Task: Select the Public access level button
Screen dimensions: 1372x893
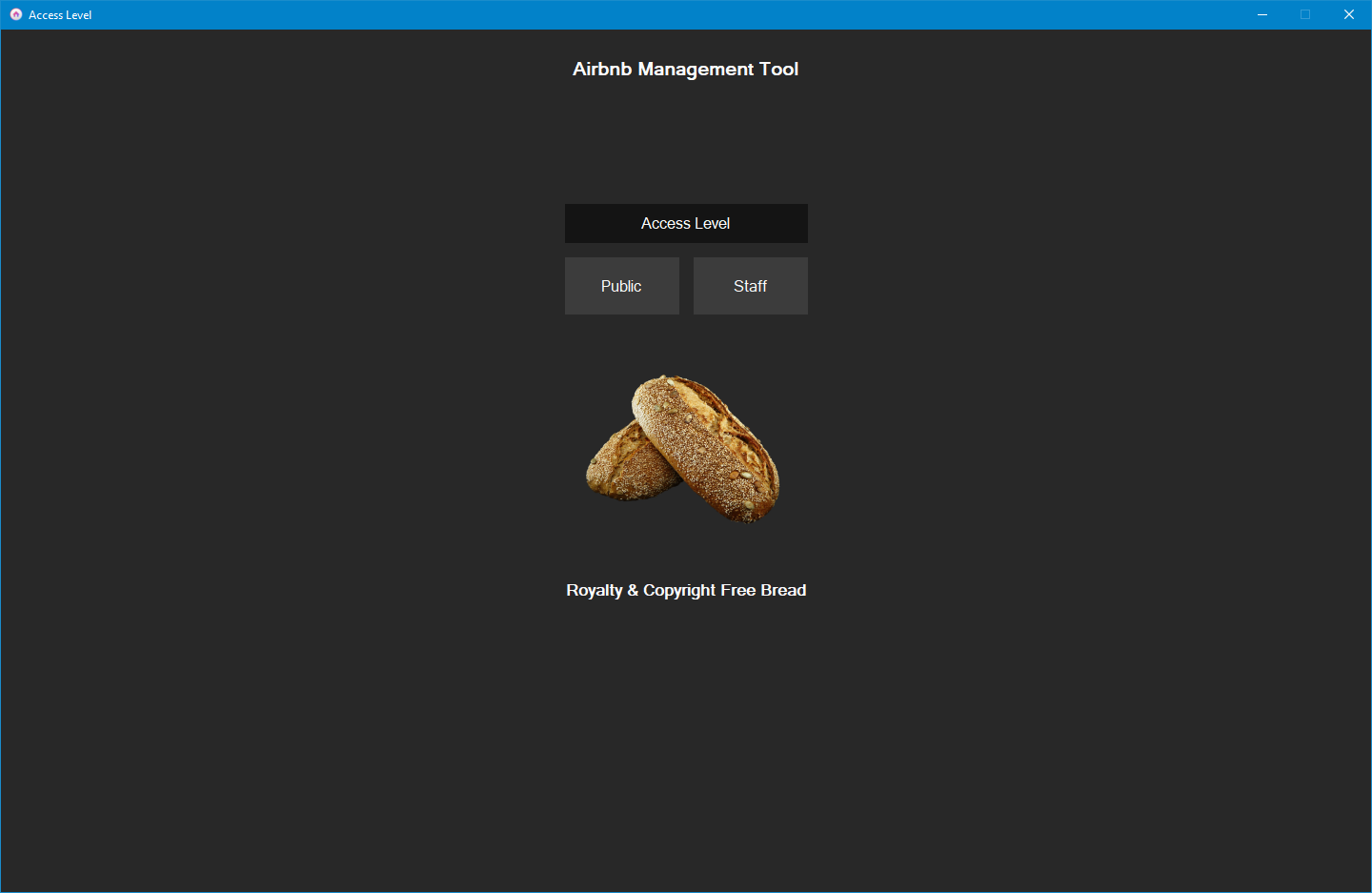Action: tap(621, 286)
